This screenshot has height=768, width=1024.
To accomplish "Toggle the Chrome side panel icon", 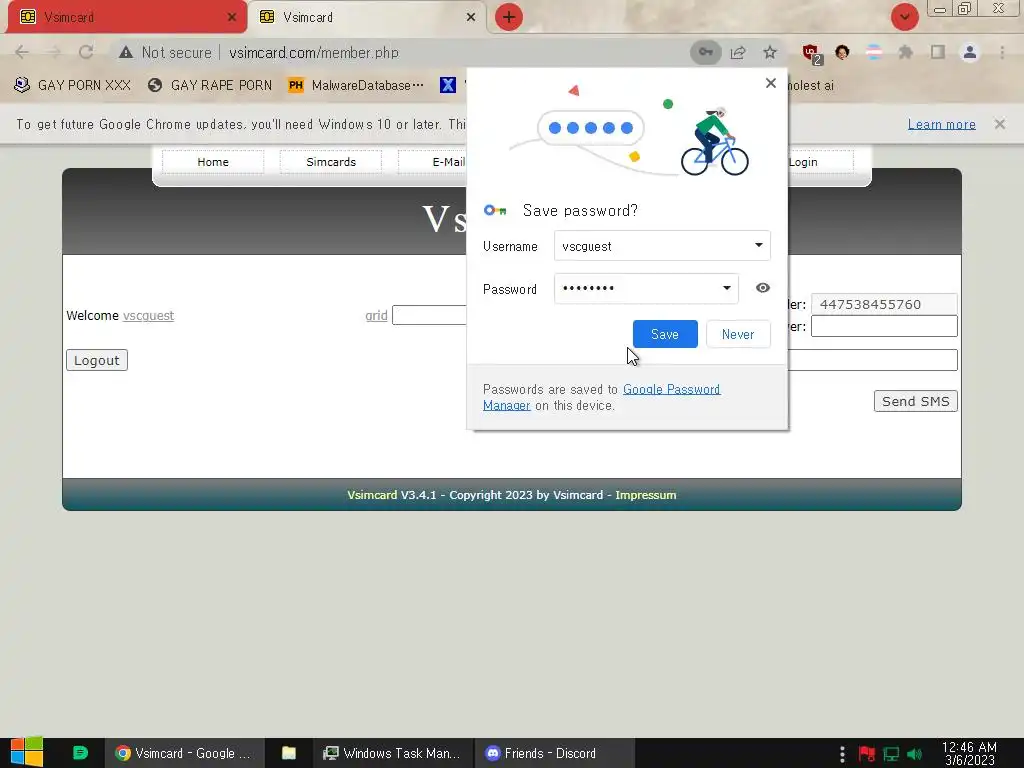I will click(x=938, y=52).
